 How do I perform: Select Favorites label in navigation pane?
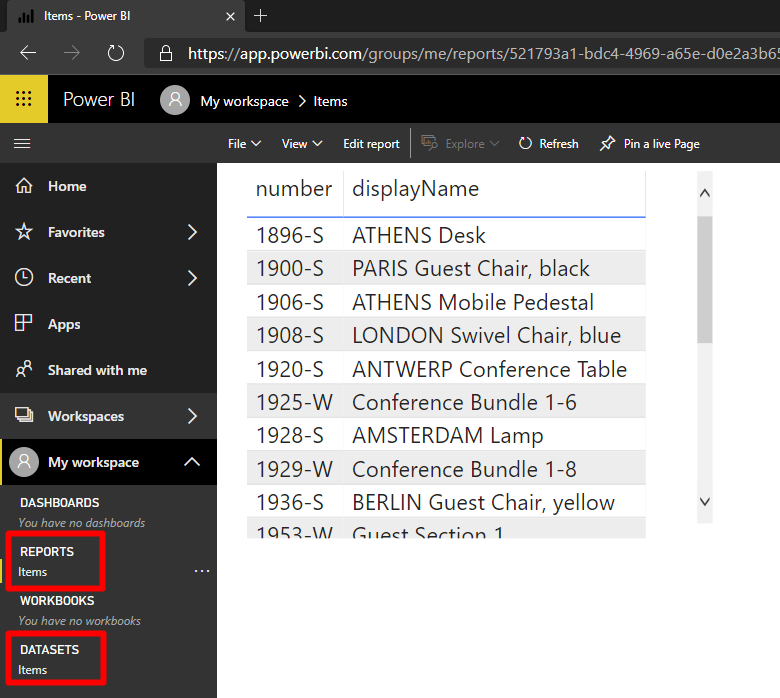point(76,232)
